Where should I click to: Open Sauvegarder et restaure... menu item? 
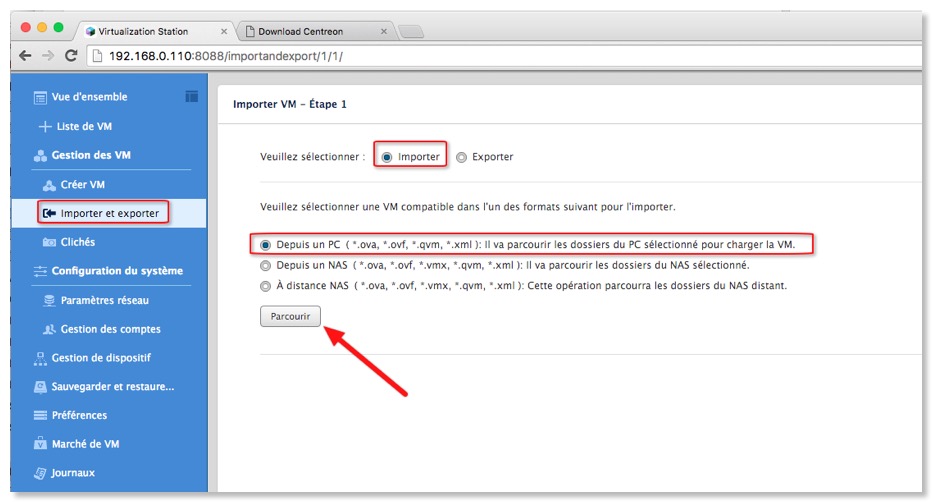(113, 387)
